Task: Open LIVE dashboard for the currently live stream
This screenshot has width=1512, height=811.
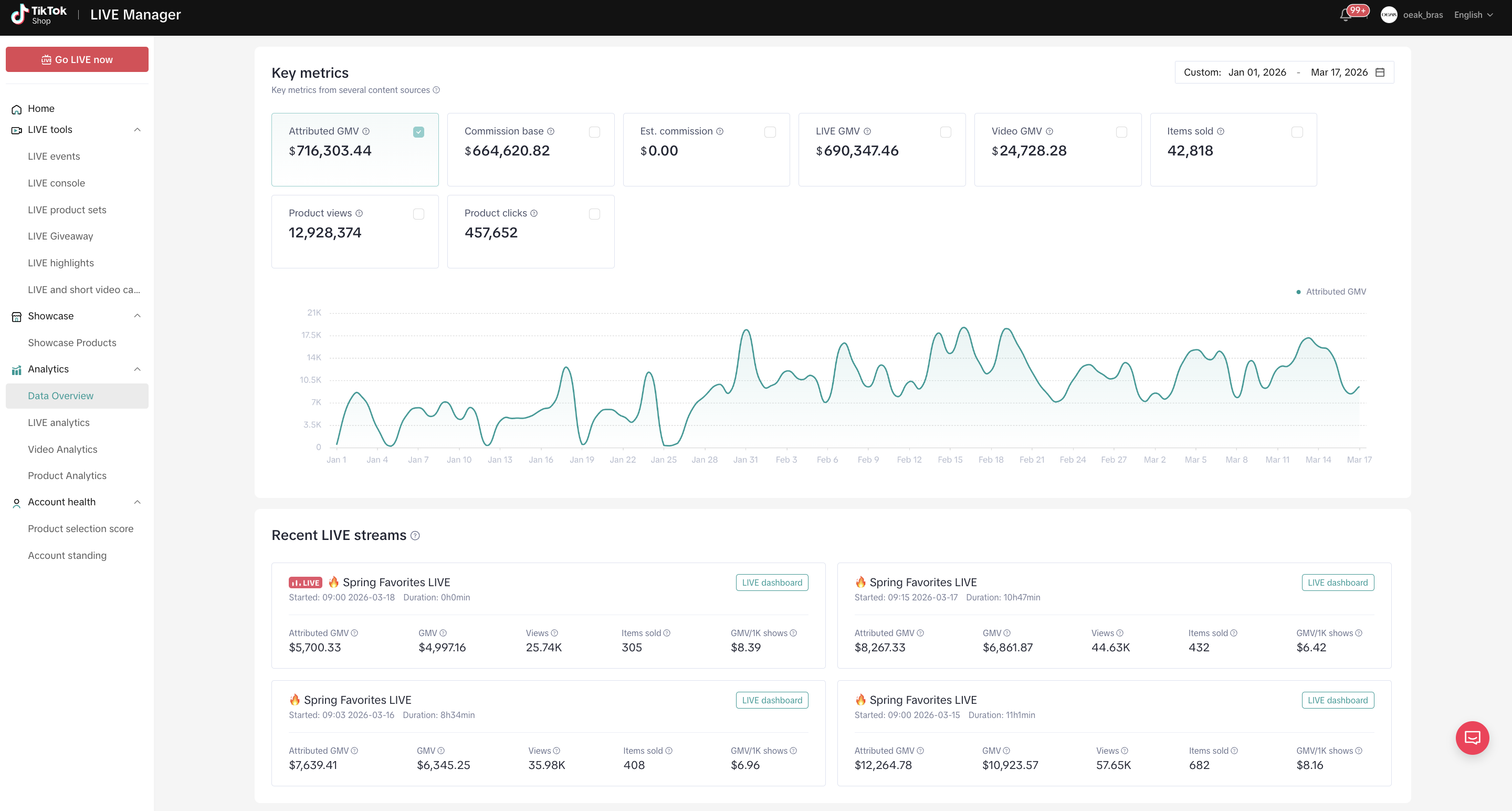Action: point(771,583)
